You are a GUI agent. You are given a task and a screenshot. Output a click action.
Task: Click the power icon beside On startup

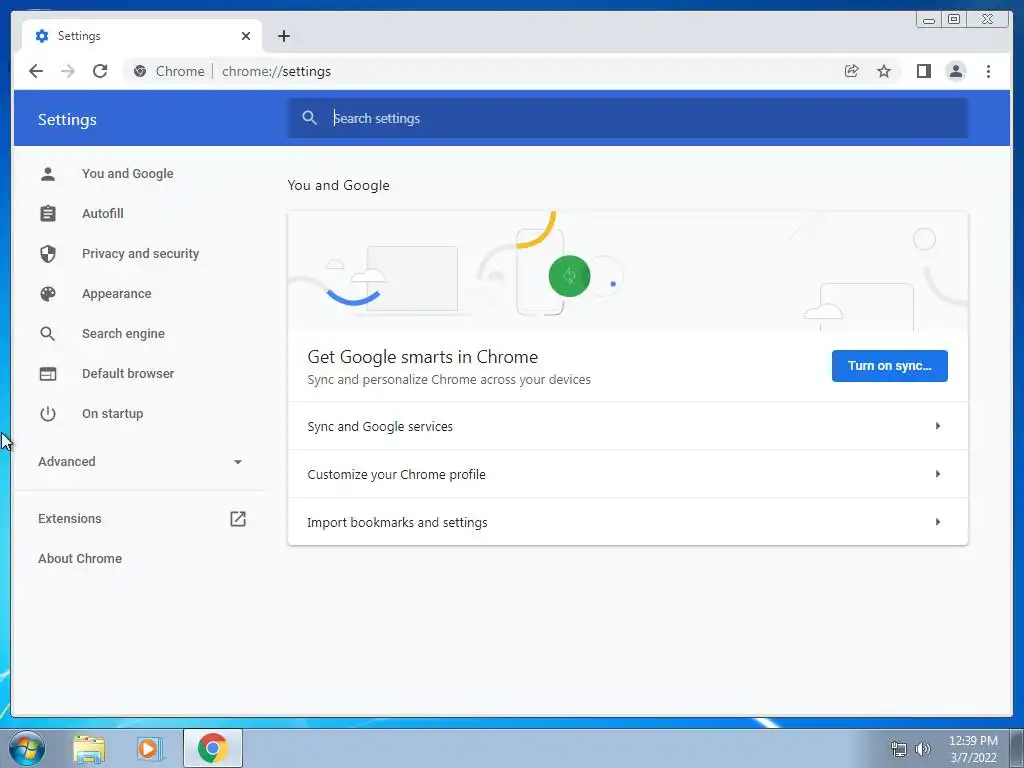pyautogui.click(x=48, y=413)
